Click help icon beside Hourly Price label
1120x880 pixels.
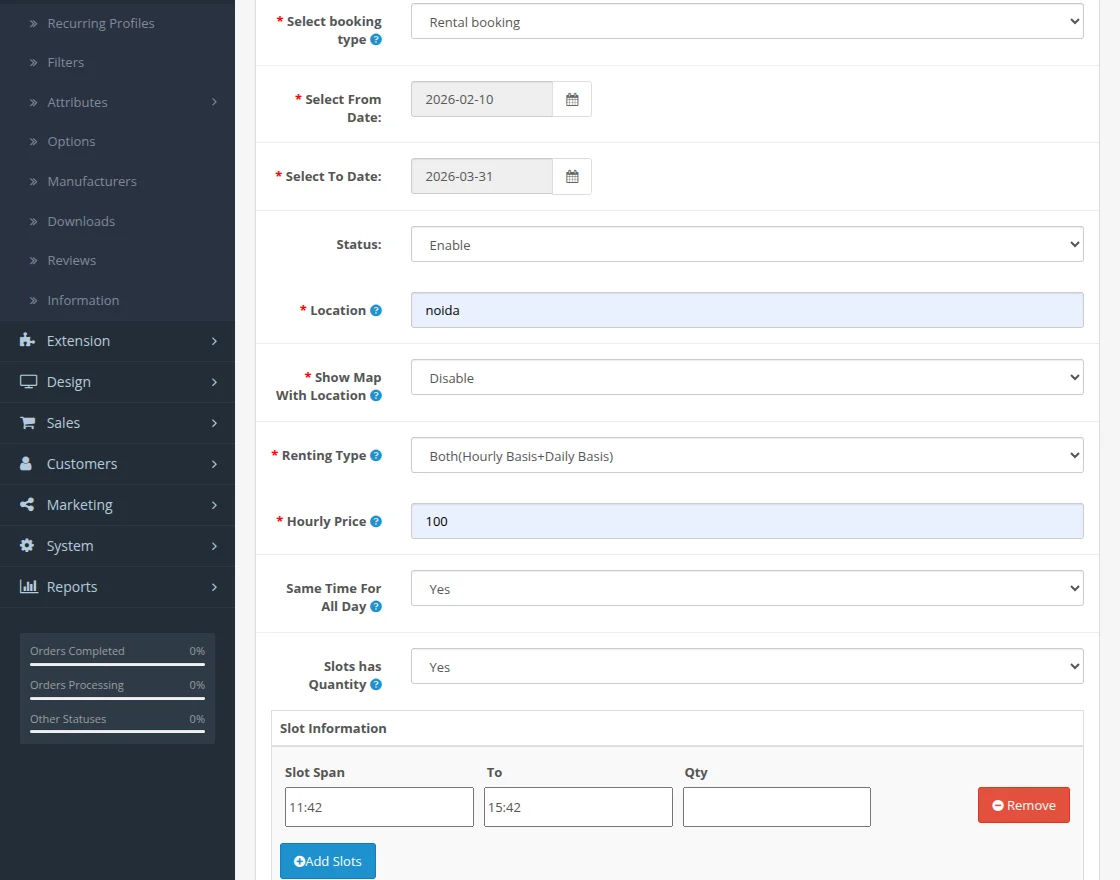[x=376, y=521]
